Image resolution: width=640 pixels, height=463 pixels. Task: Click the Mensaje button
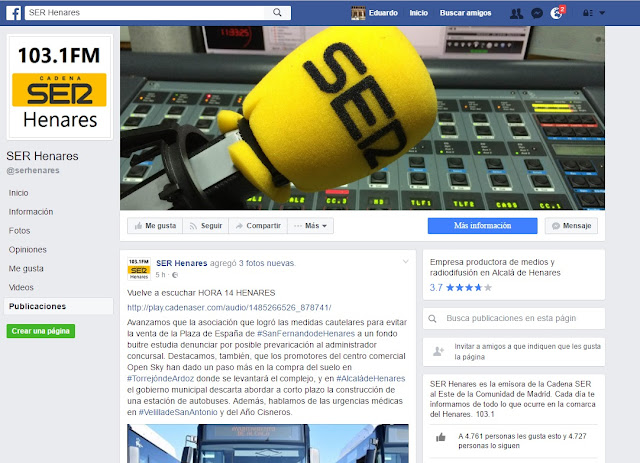click(571, 226)
